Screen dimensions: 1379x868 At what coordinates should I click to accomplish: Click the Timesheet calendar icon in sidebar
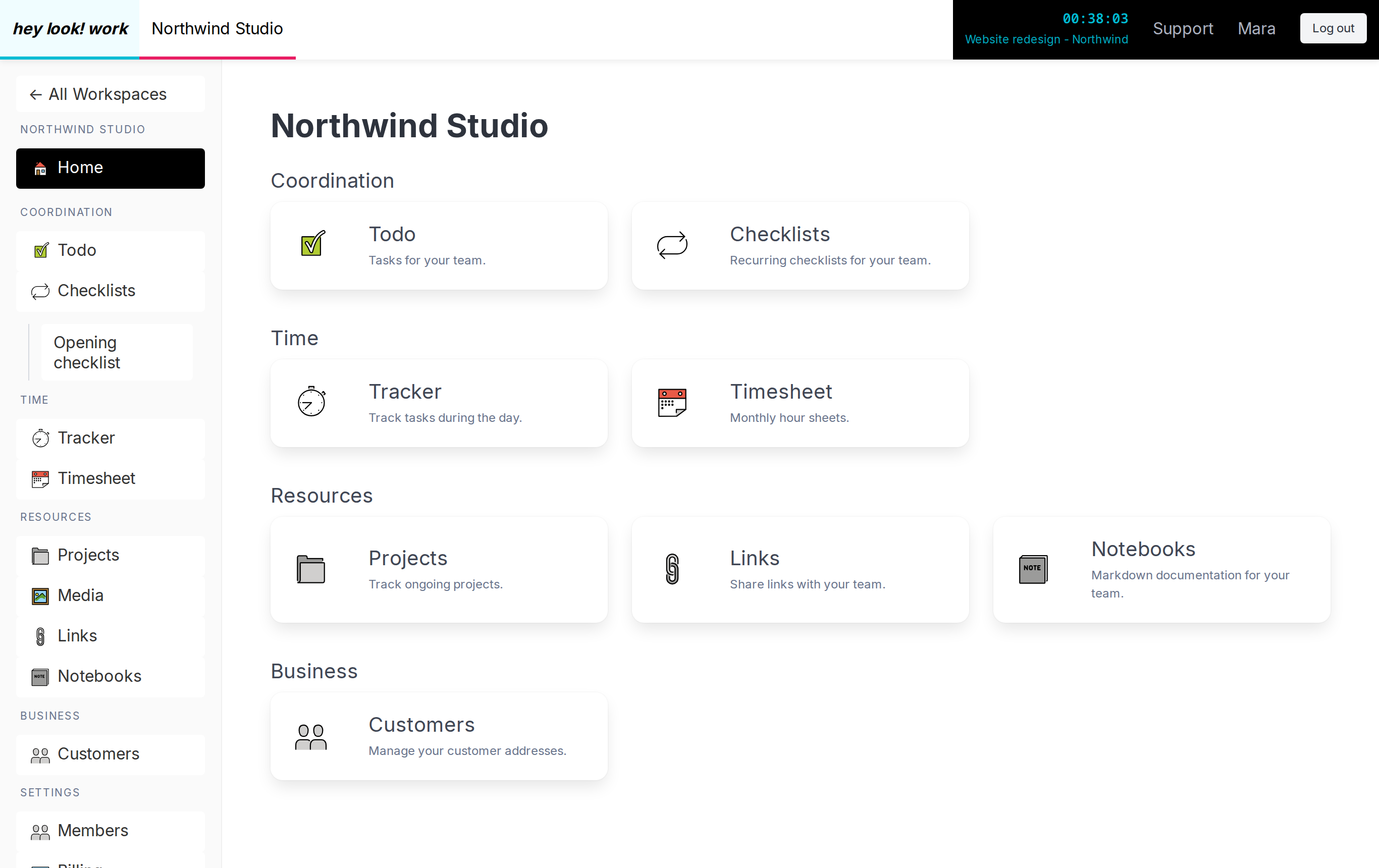[40, 479]
